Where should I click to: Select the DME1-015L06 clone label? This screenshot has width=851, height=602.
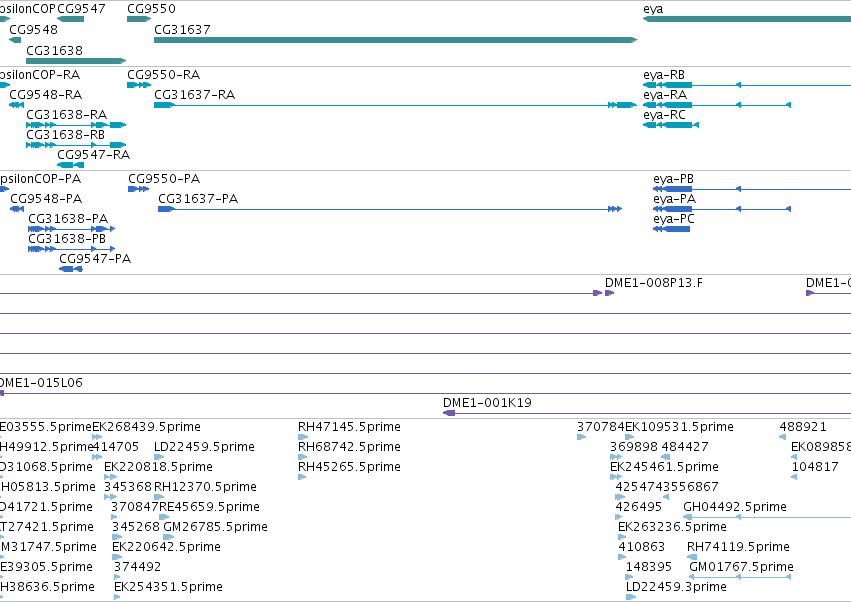pyautogui.click(x=41, y=383)
